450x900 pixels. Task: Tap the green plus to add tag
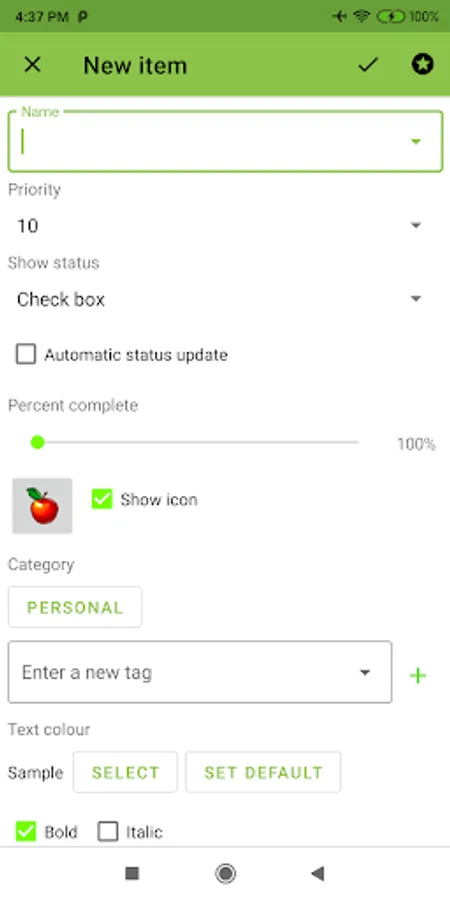418,676
